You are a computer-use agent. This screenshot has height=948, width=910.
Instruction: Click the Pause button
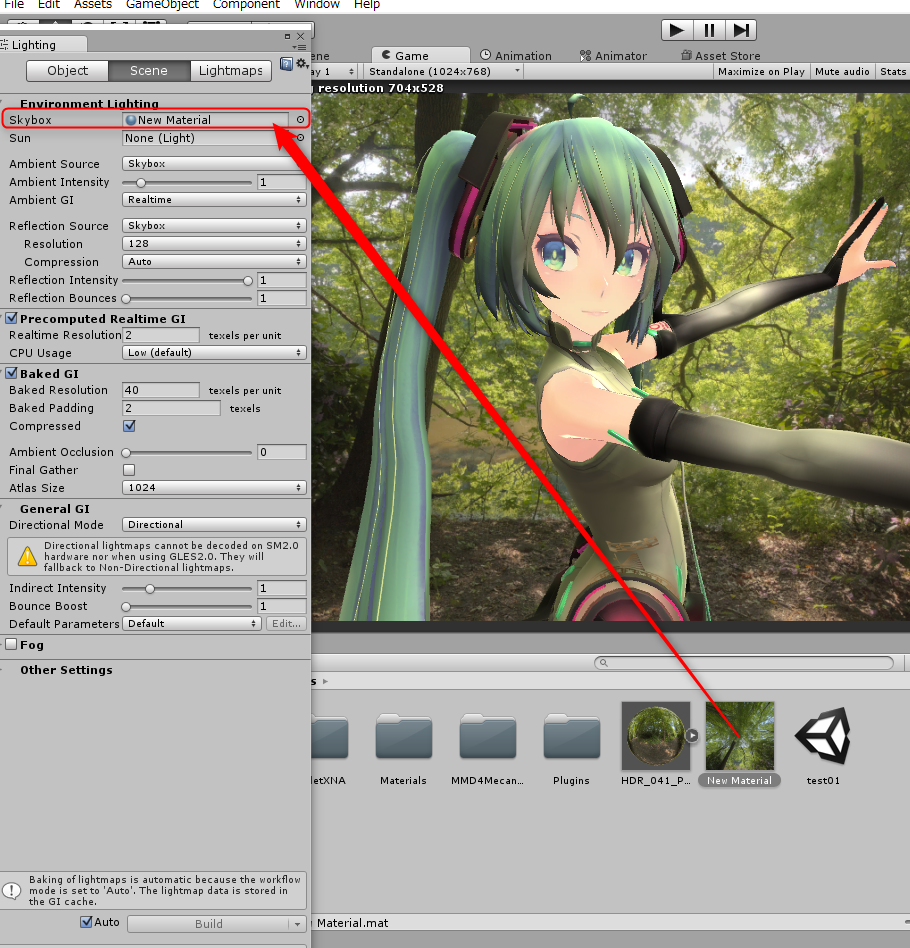pos(709,30)
